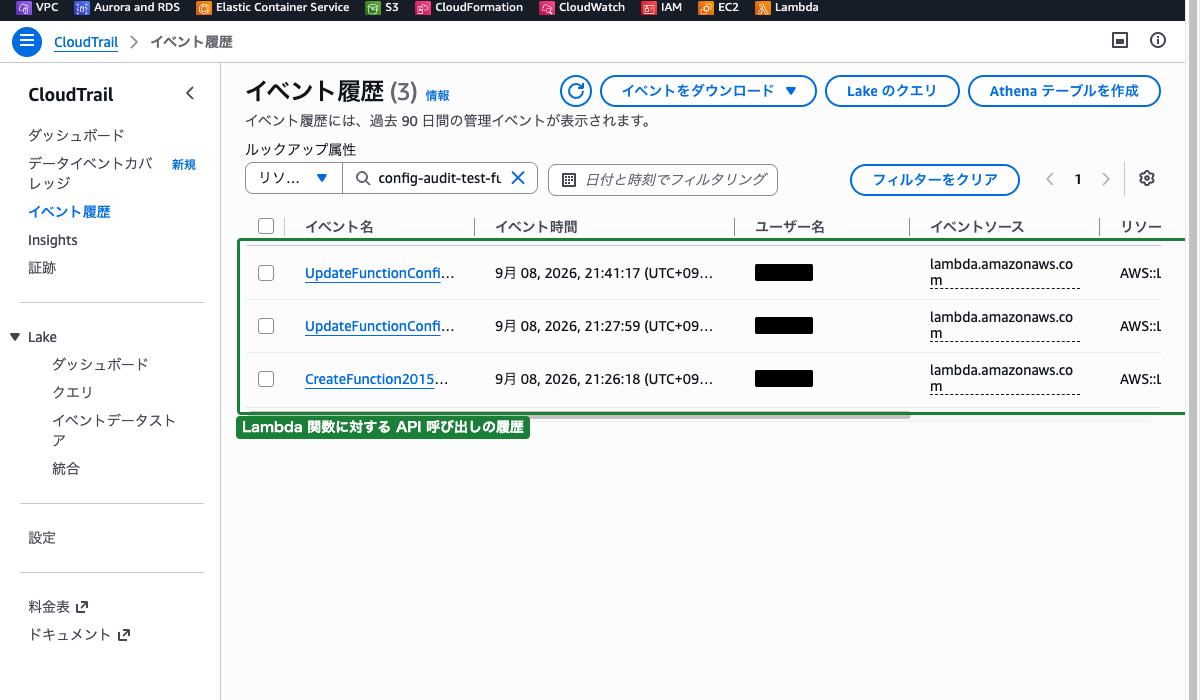Open ダッシュボード in CloudTrail sidebar top
The image size is (1200, 700).
point(76,135)
